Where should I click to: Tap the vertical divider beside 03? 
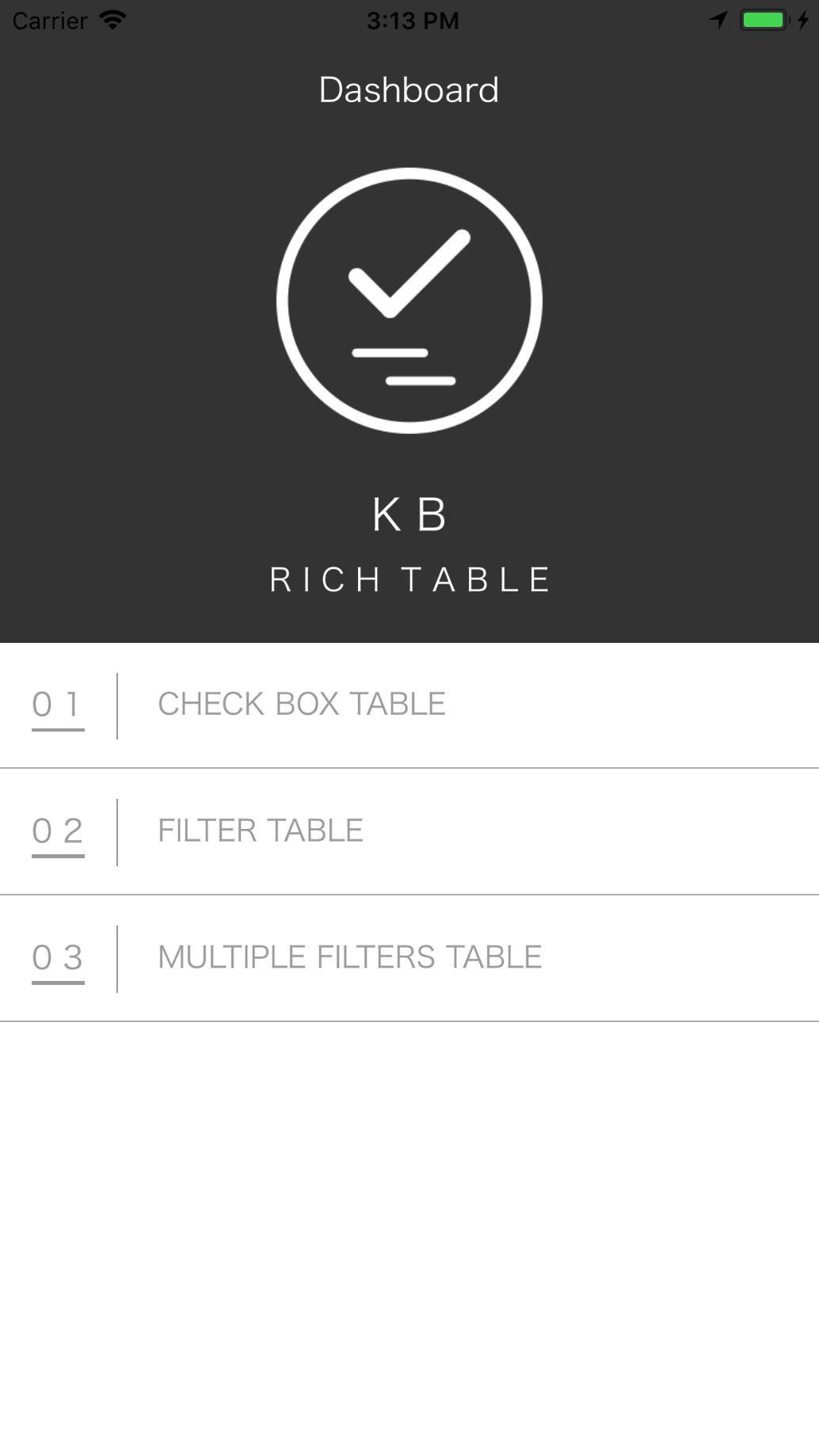117,959
